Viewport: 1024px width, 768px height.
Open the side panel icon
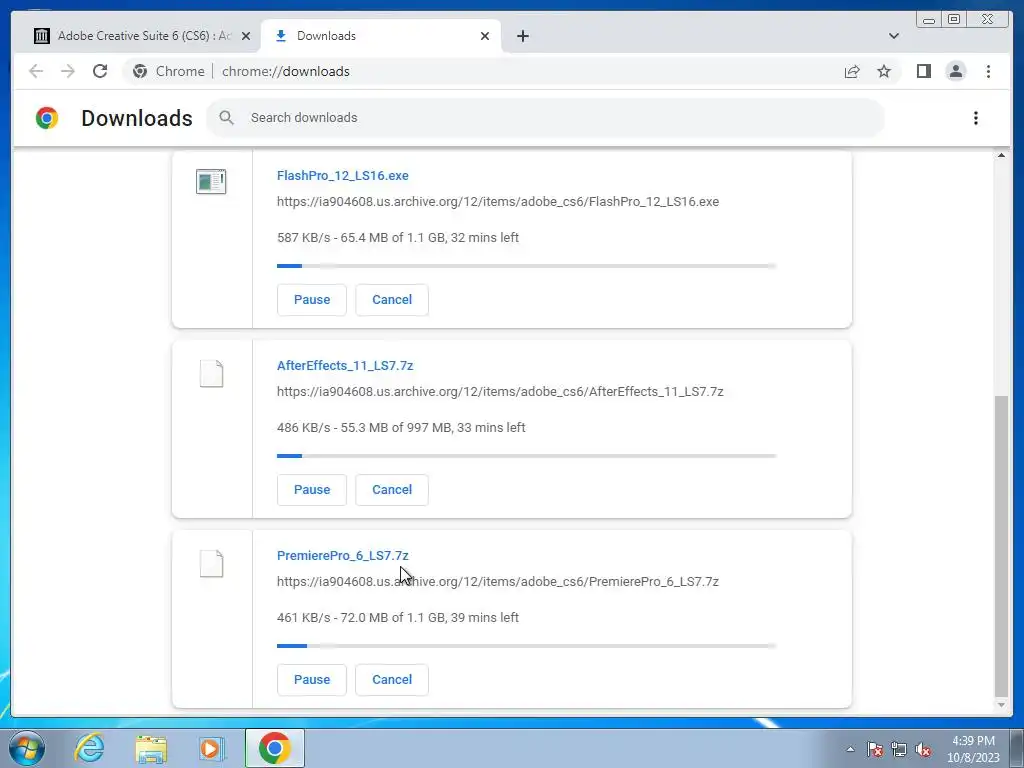923,71
